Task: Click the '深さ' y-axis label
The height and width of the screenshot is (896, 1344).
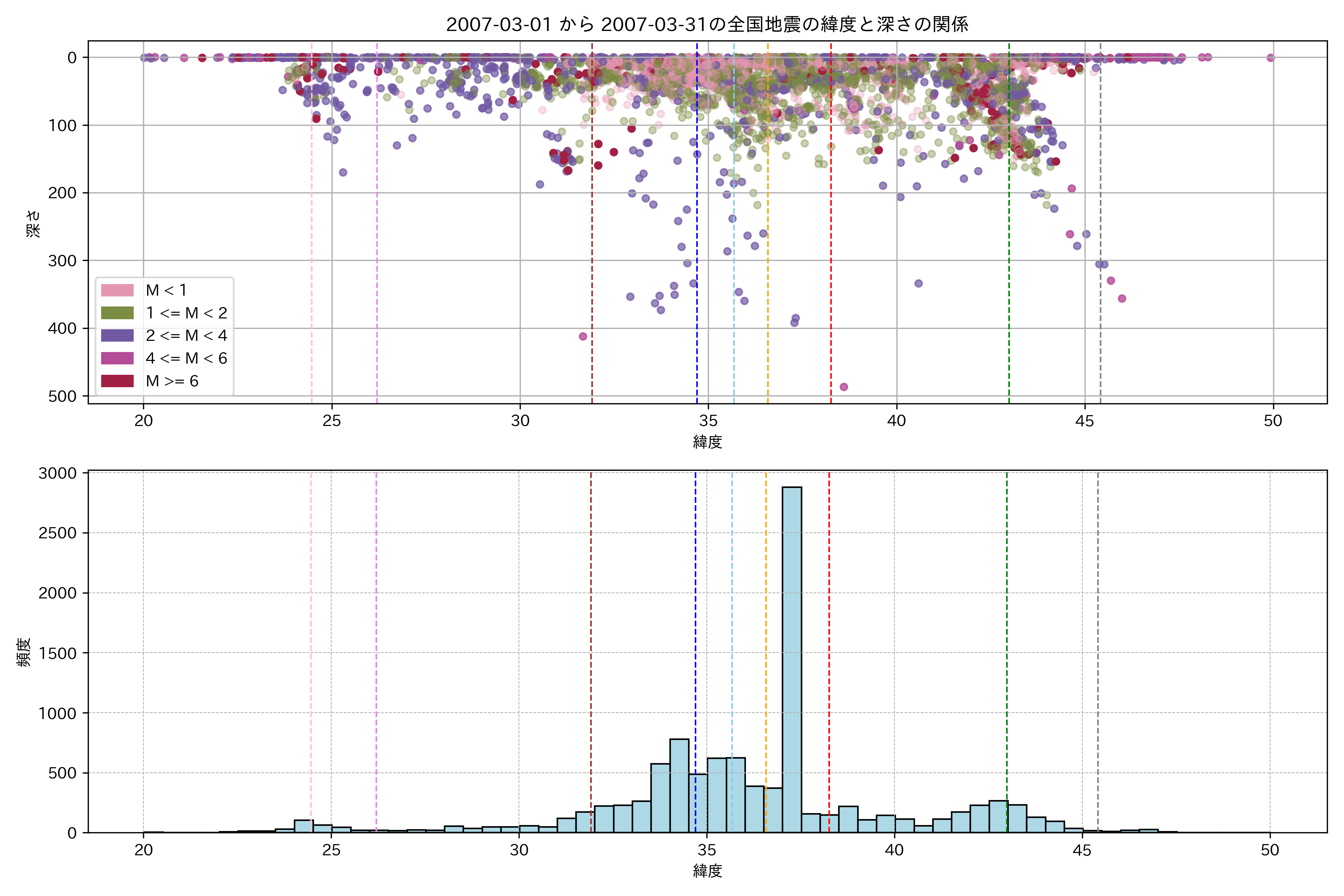Action: (x=33, y=223)
